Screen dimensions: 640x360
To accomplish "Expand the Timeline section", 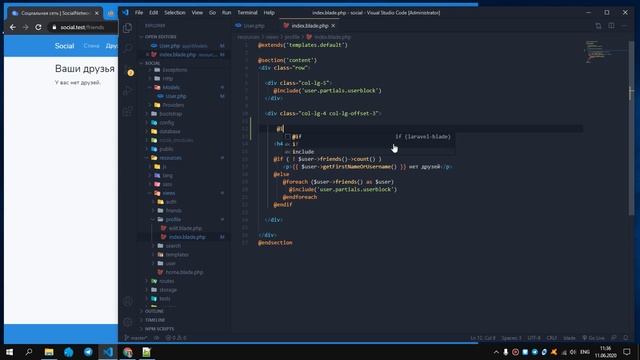I will tap(155, 320).
